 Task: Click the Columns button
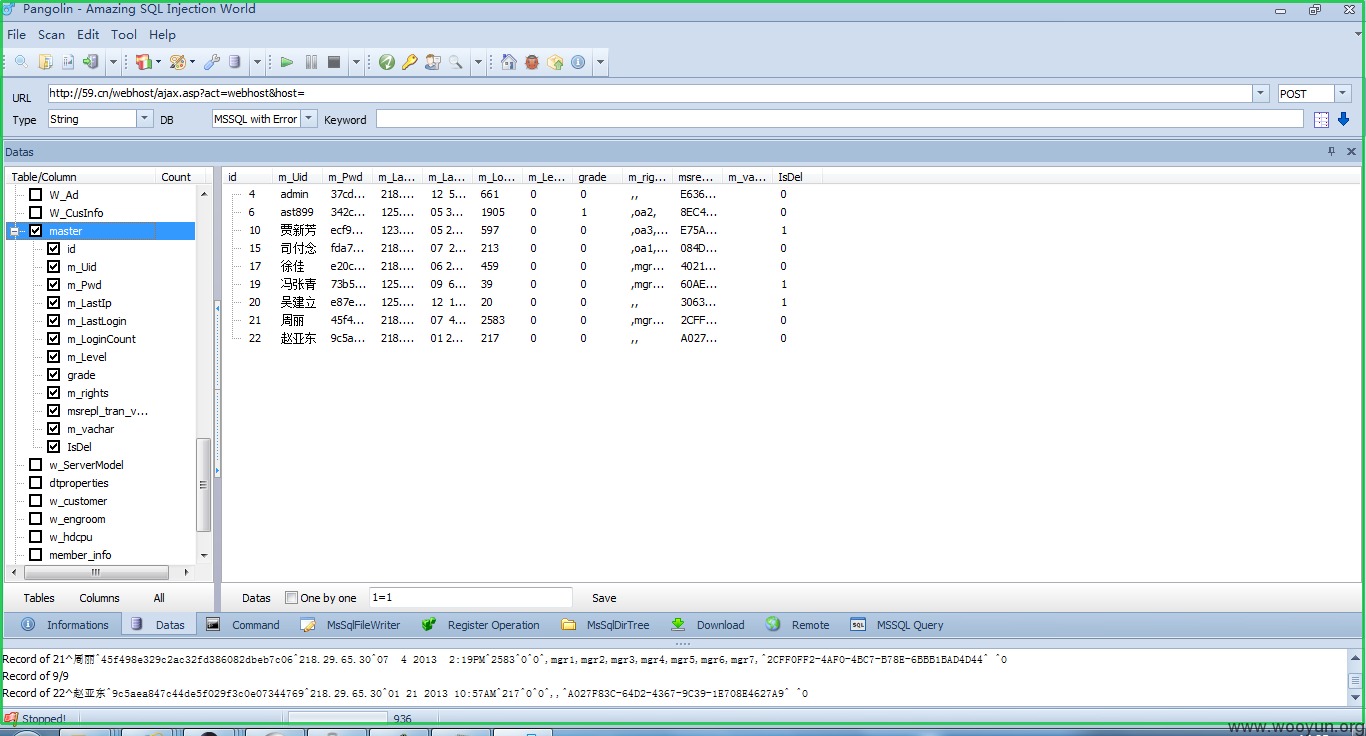[99, 598]
